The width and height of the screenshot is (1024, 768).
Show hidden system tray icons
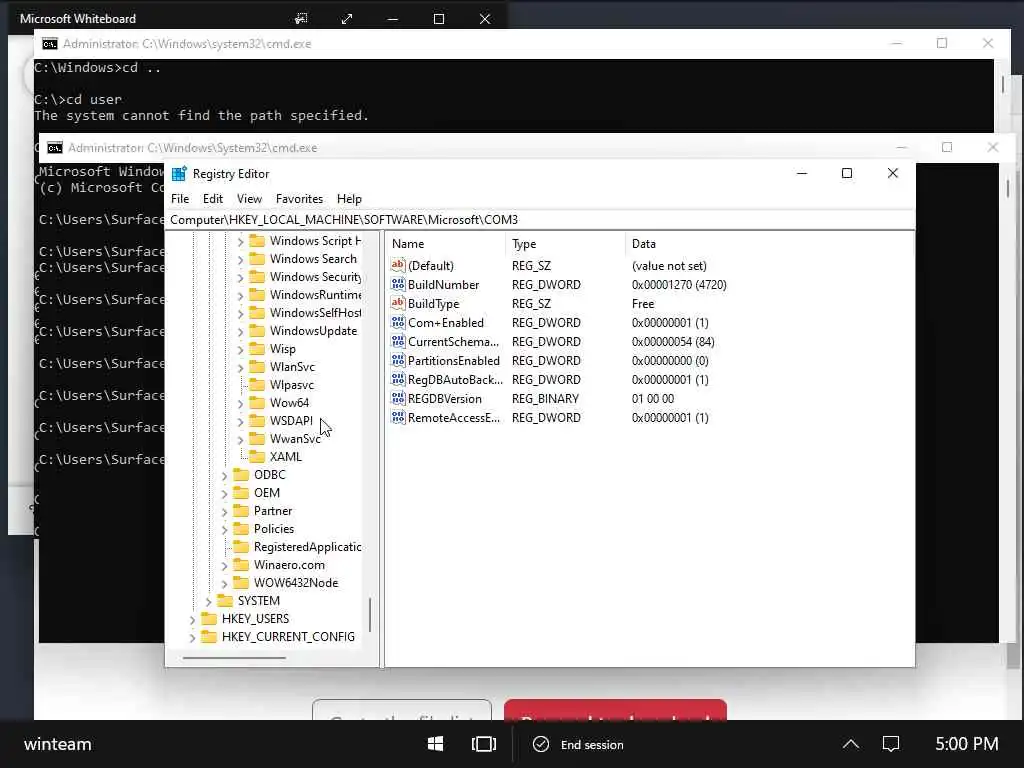click(850, 744)
